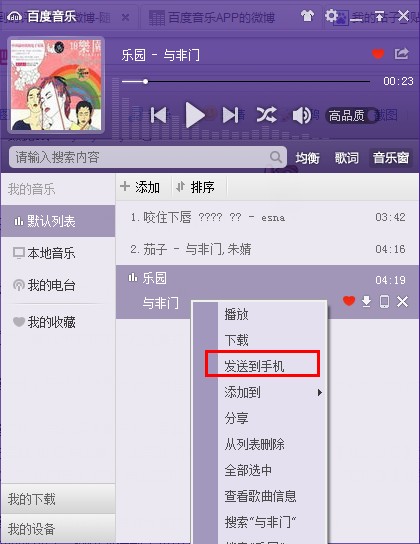Screen dimensions: 420x544
Task: Unfavorite the song with the top heart
Action: click(378, 54)
